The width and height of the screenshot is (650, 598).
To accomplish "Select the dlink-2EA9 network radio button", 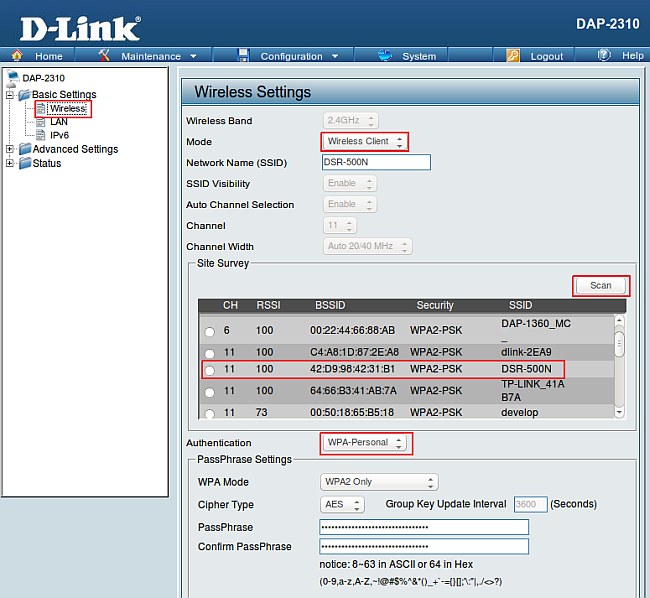I will click(x=209, y=353).
